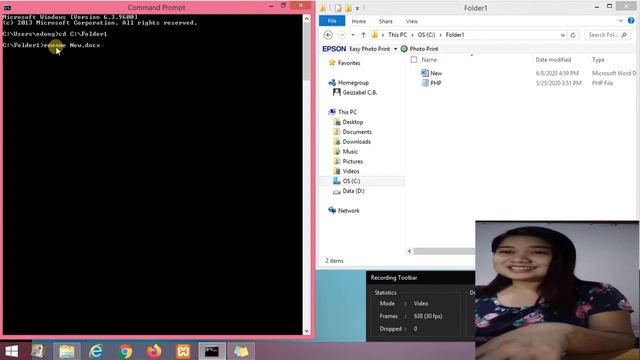The image size is (640, 360).
Task: Open quick access toolbar customize dropdown
Action: point(357,8)
